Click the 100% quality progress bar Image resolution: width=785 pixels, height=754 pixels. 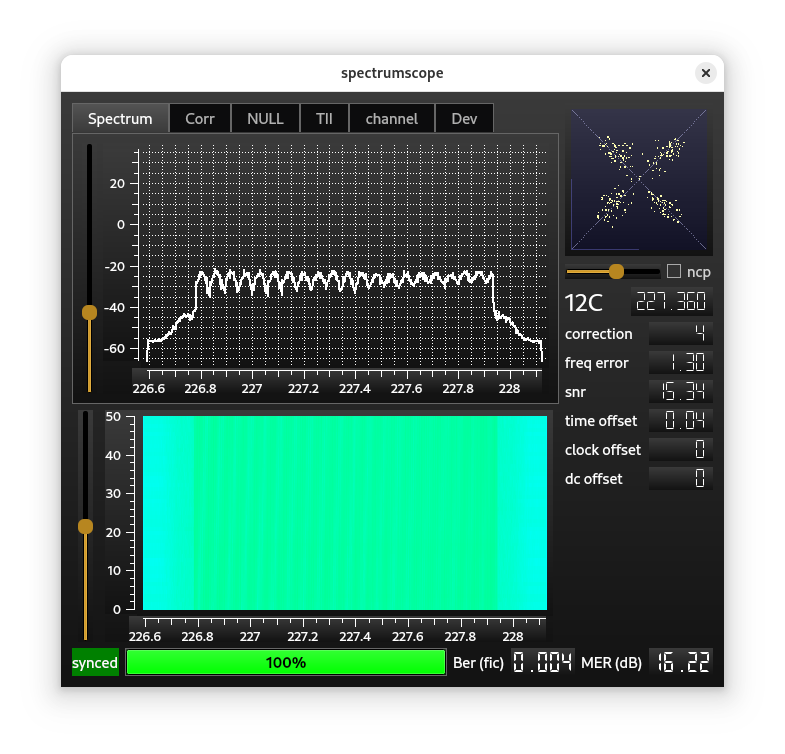285,662
